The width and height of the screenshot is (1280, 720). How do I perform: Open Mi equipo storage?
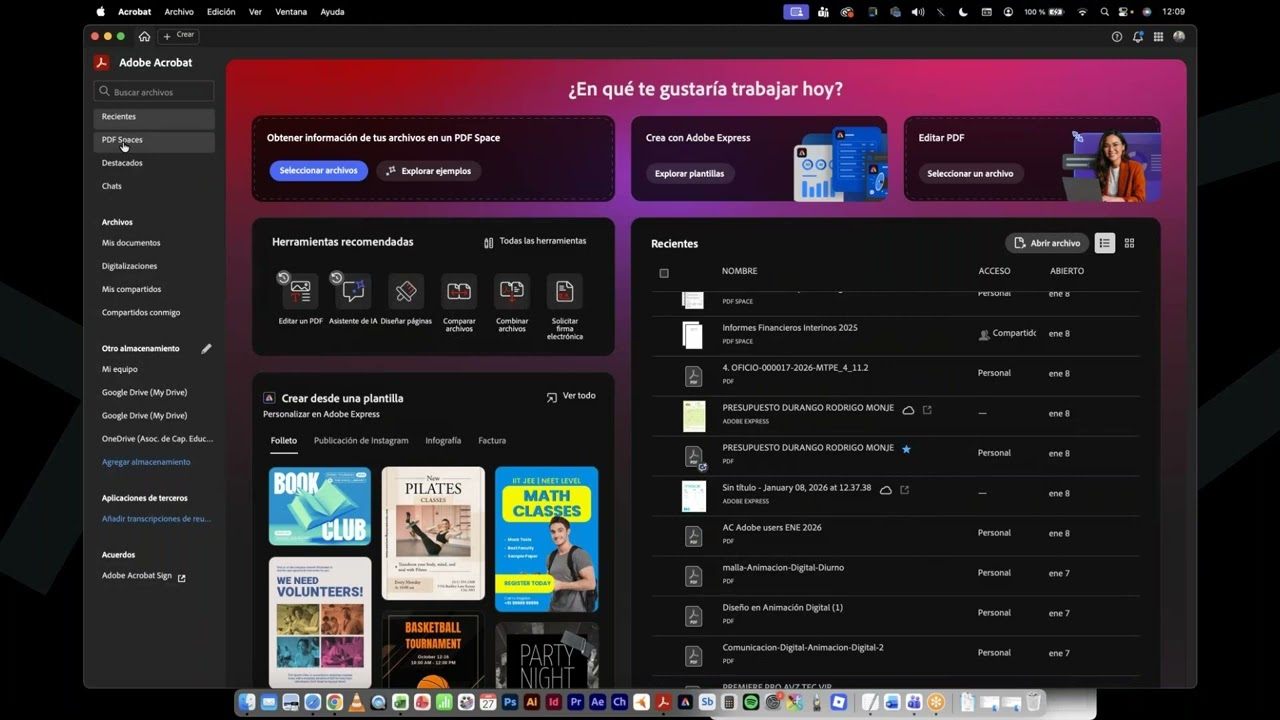(120, 369)
